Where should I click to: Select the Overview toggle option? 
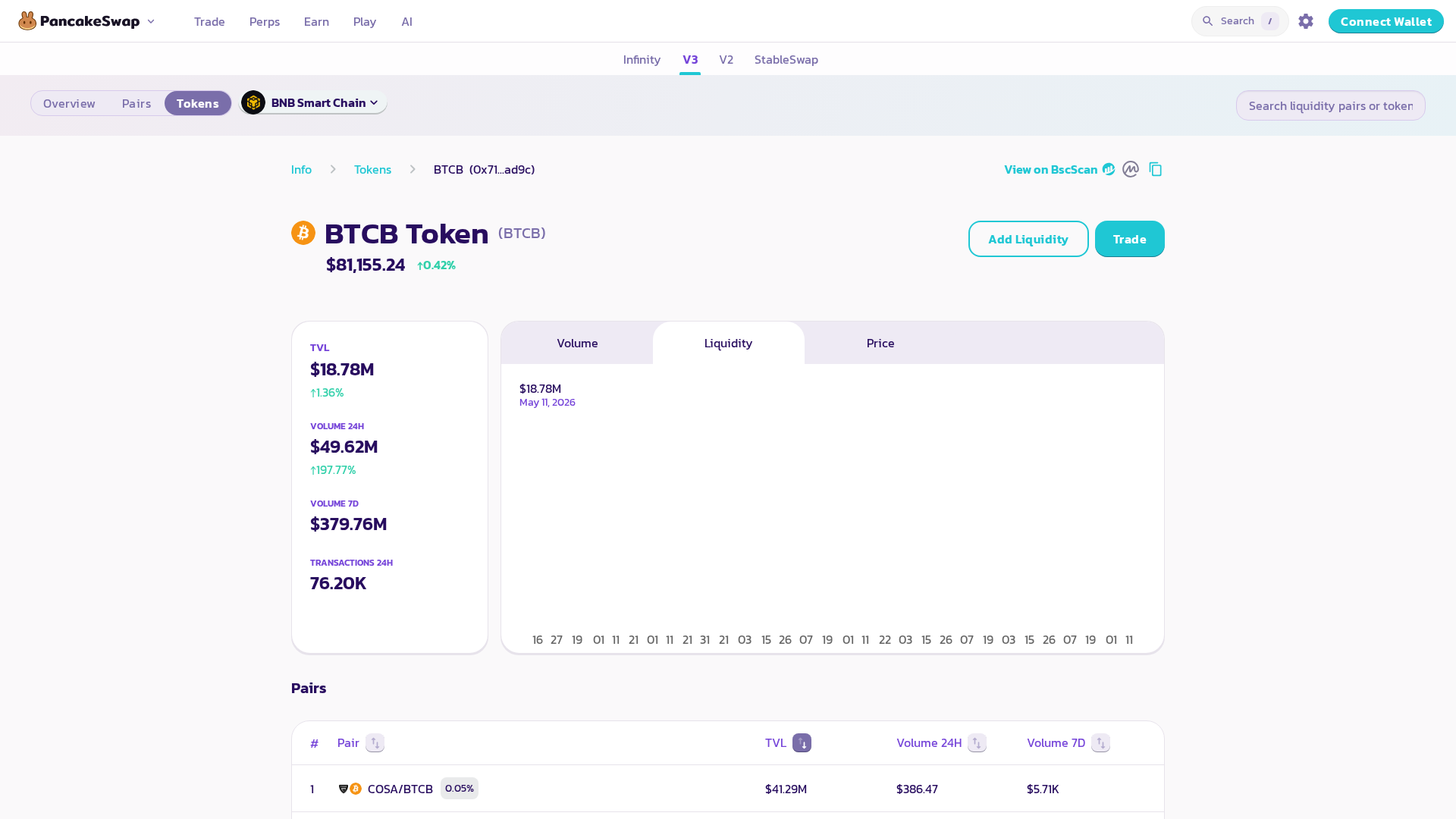point(69,103)
